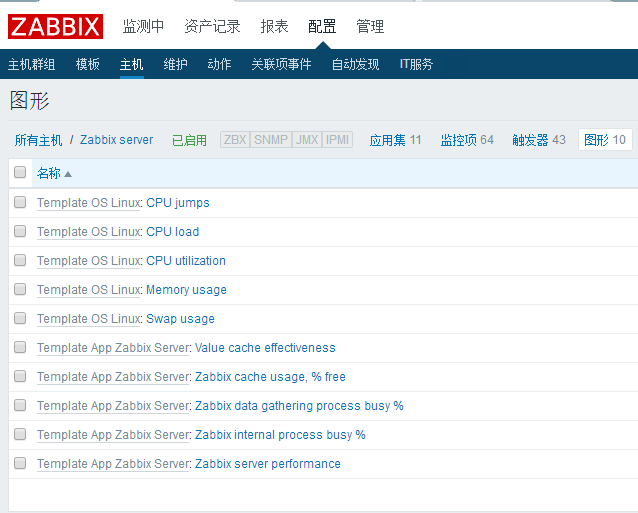Open the 应用集 11 tab
The image size is (638, 513).
tap(395, 140)
